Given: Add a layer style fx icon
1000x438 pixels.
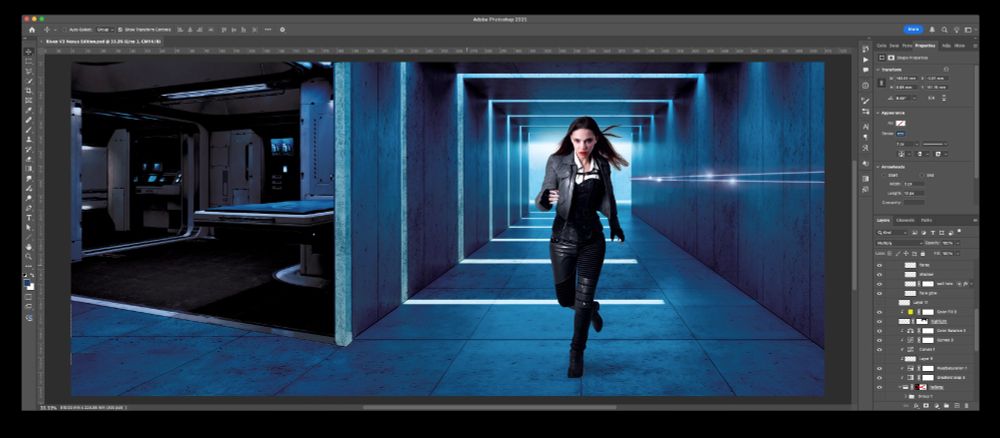Looking at the screenshot, I should coord(916,405).
